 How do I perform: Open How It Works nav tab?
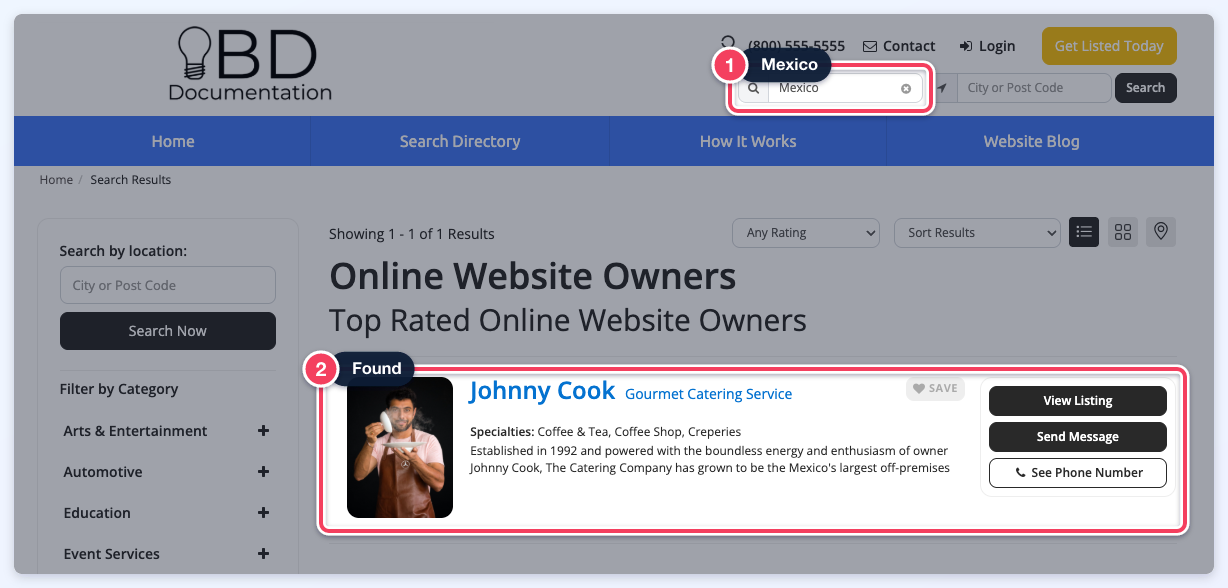(748, 141)
